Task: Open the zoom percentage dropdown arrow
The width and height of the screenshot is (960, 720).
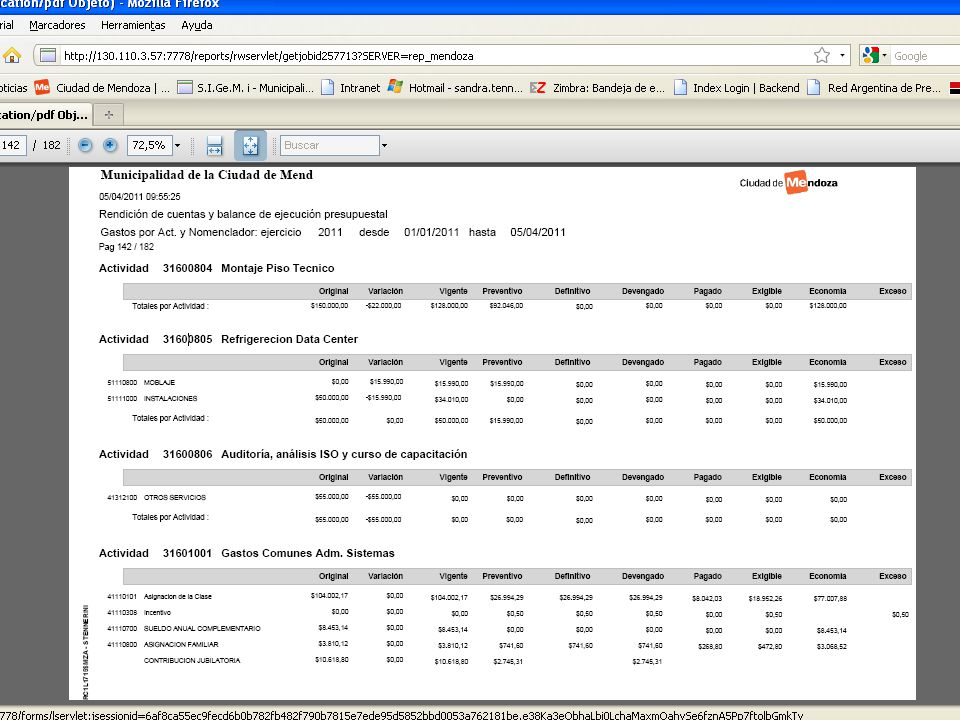Action: click(x=178, y=146)
